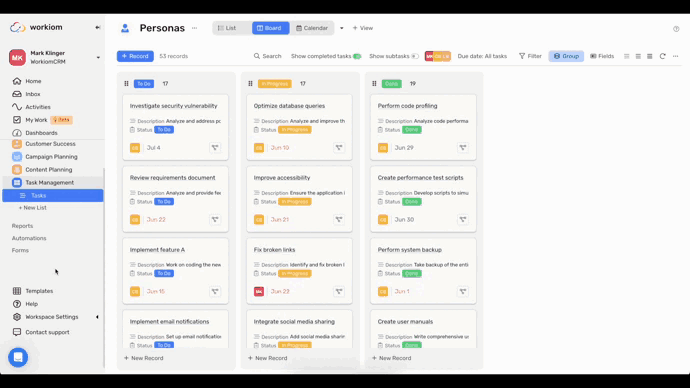Click the subtask icon on Optimize database queries card

pos(339,148)
